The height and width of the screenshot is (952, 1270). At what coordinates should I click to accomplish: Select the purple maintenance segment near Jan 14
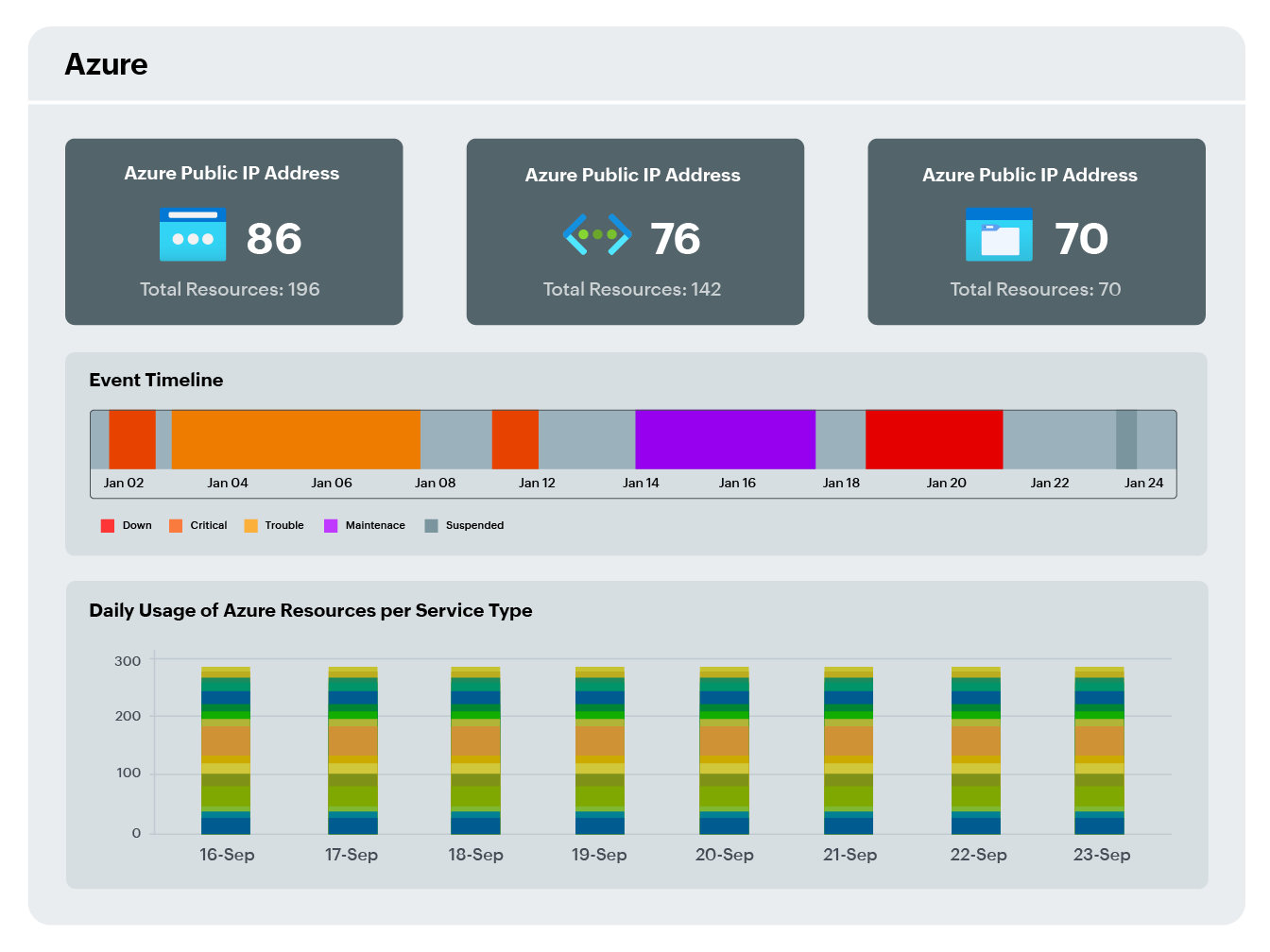[x=725, y=440]
